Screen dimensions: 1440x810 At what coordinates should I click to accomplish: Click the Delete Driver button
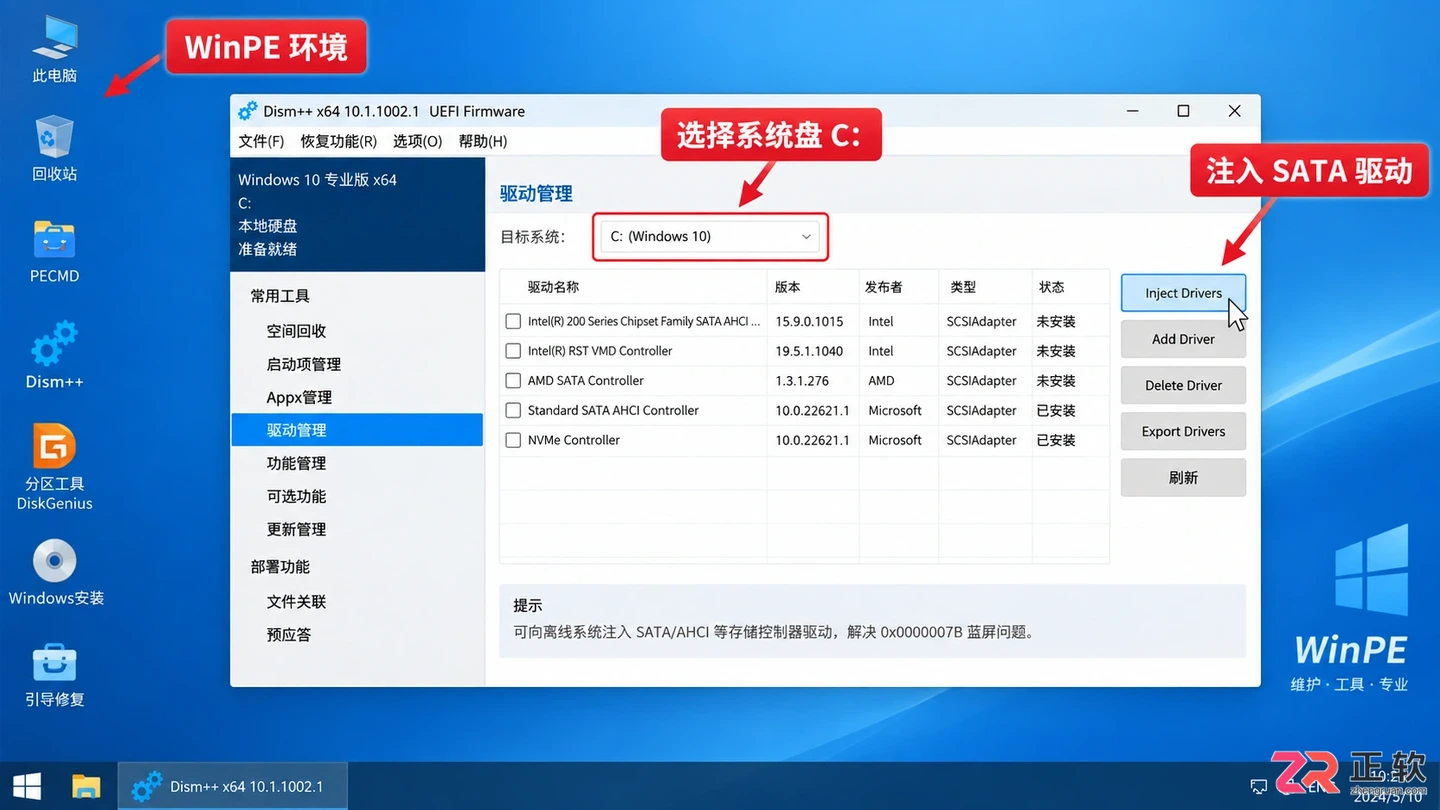(x=1183, y=385)
